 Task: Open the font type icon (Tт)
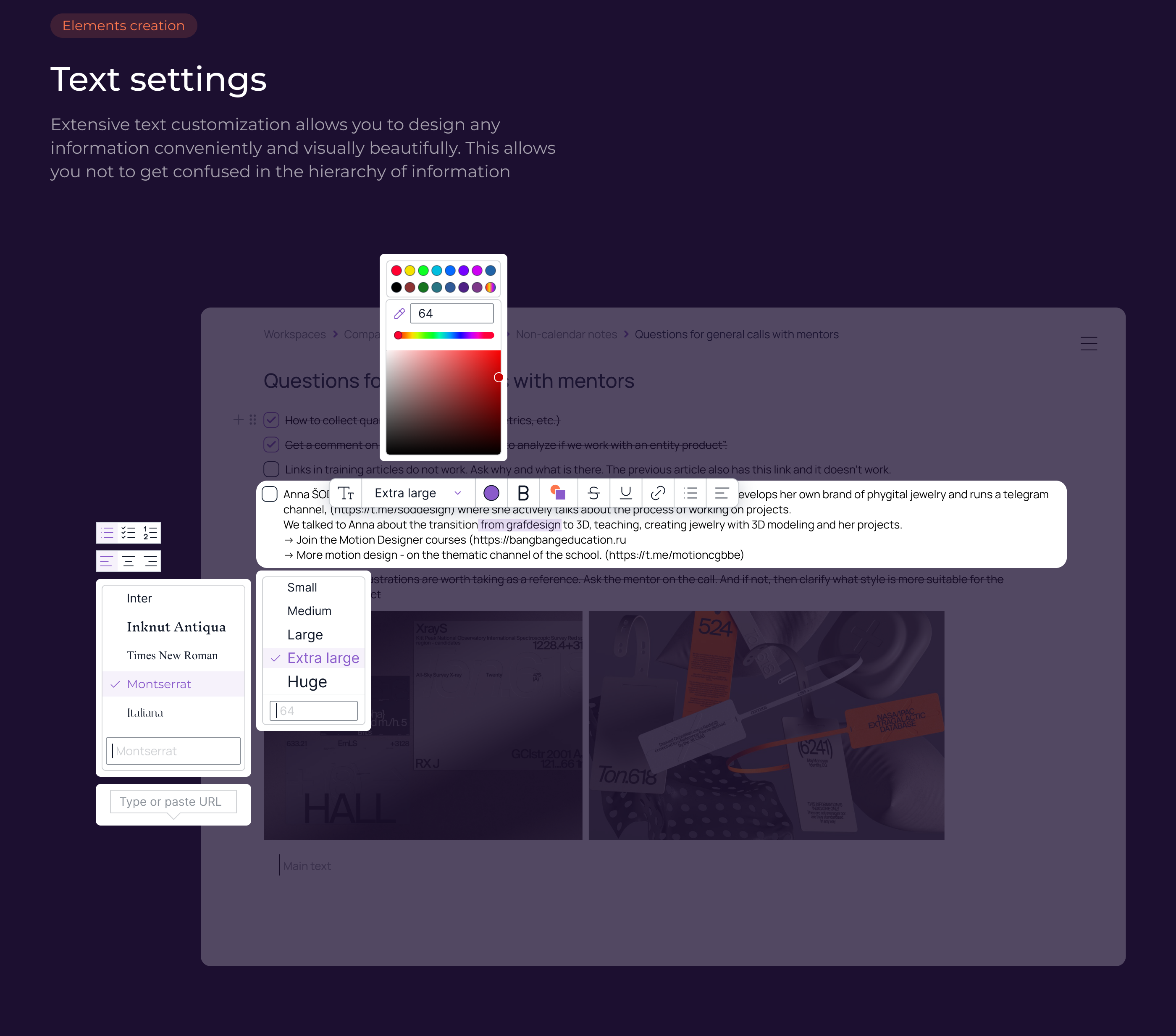pyautogui.click(x=346, y=493)
